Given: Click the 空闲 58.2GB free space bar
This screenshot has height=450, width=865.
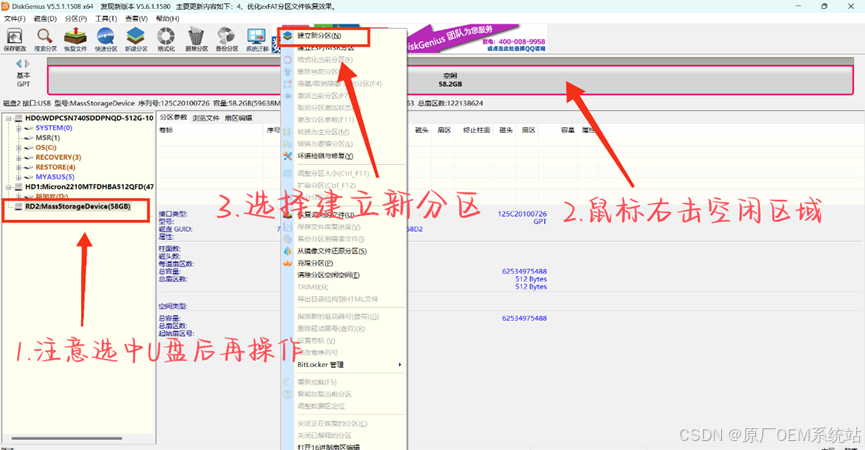Looking at the screenshot, I should [x=450, y=80].
